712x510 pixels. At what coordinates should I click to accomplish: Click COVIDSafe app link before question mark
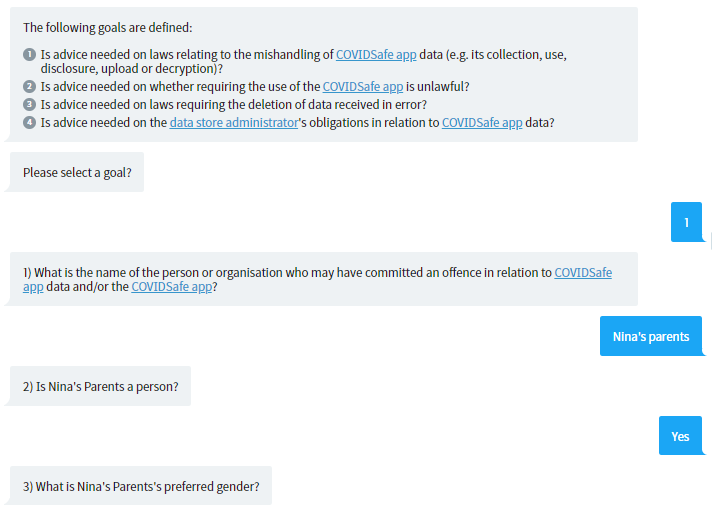[172, 287]
